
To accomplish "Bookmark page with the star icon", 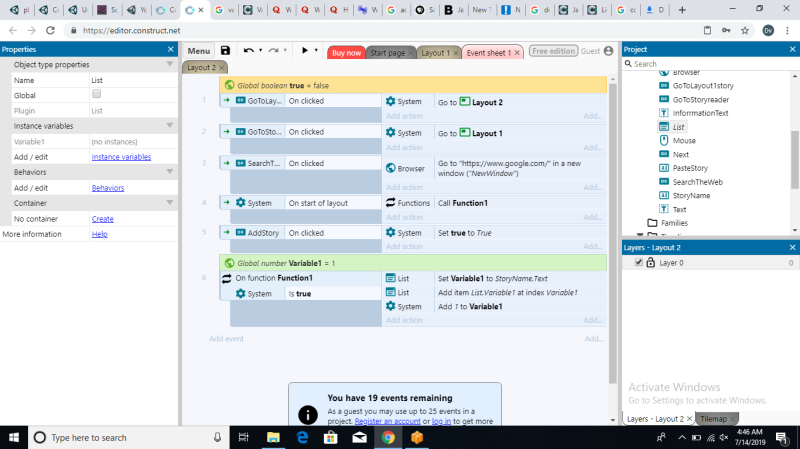I will [x=745, y=31].
